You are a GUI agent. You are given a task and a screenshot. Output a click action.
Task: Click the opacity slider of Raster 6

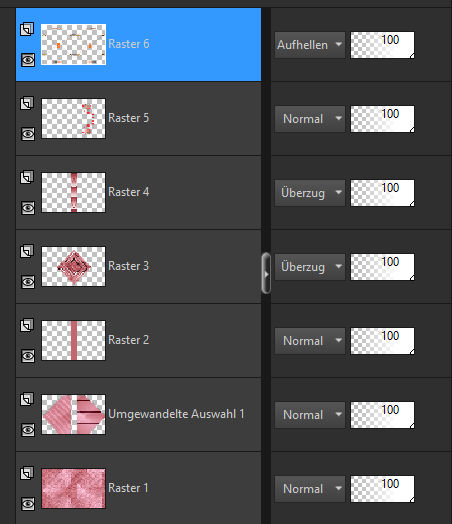383,45
